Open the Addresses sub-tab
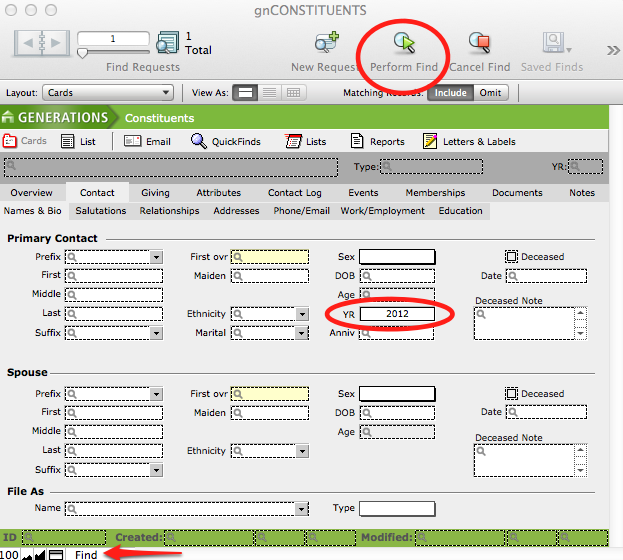The height and width of the screenshot is (560, 623). (x=236, y=211)
